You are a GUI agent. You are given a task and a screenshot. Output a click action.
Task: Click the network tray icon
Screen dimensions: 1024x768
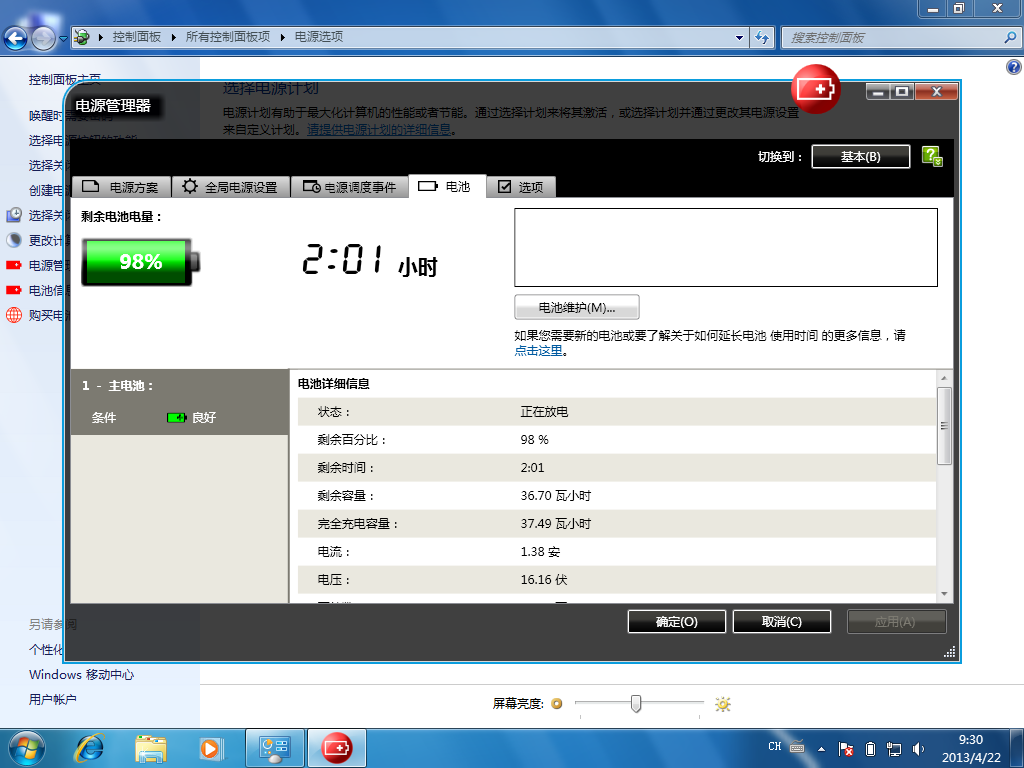(x=893, y=748)
